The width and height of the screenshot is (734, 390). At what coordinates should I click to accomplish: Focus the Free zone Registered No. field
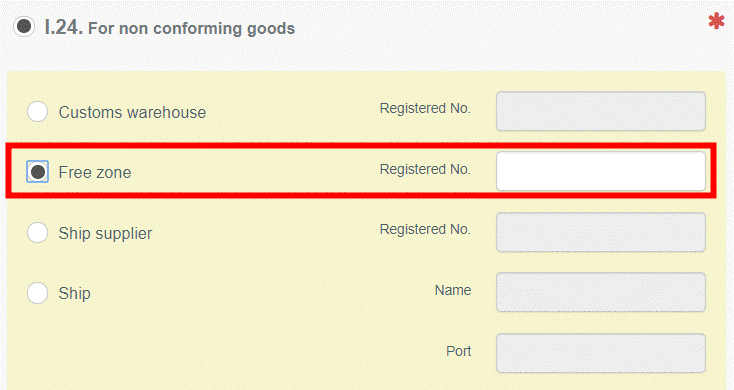[601, 171]
